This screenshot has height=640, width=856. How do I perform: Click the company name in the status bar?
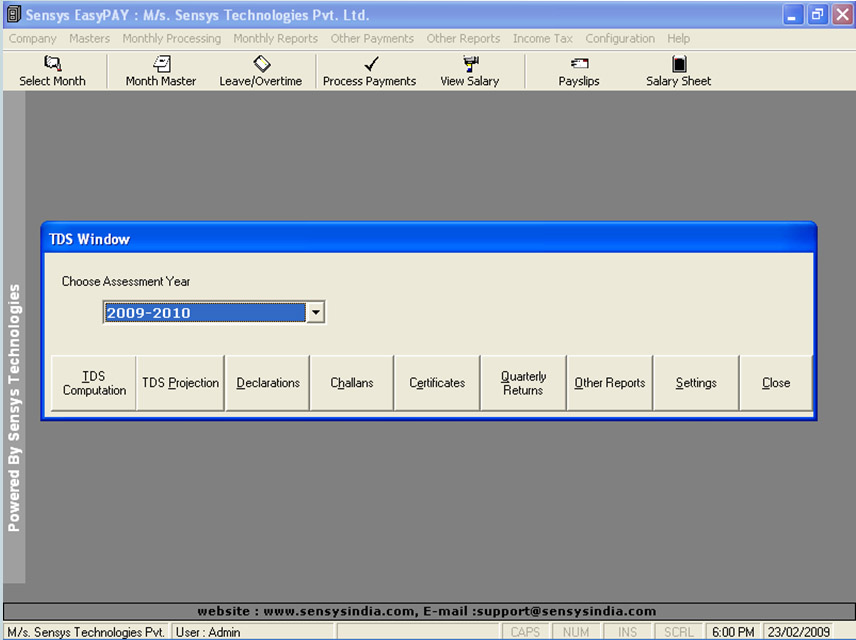[86, 632]
